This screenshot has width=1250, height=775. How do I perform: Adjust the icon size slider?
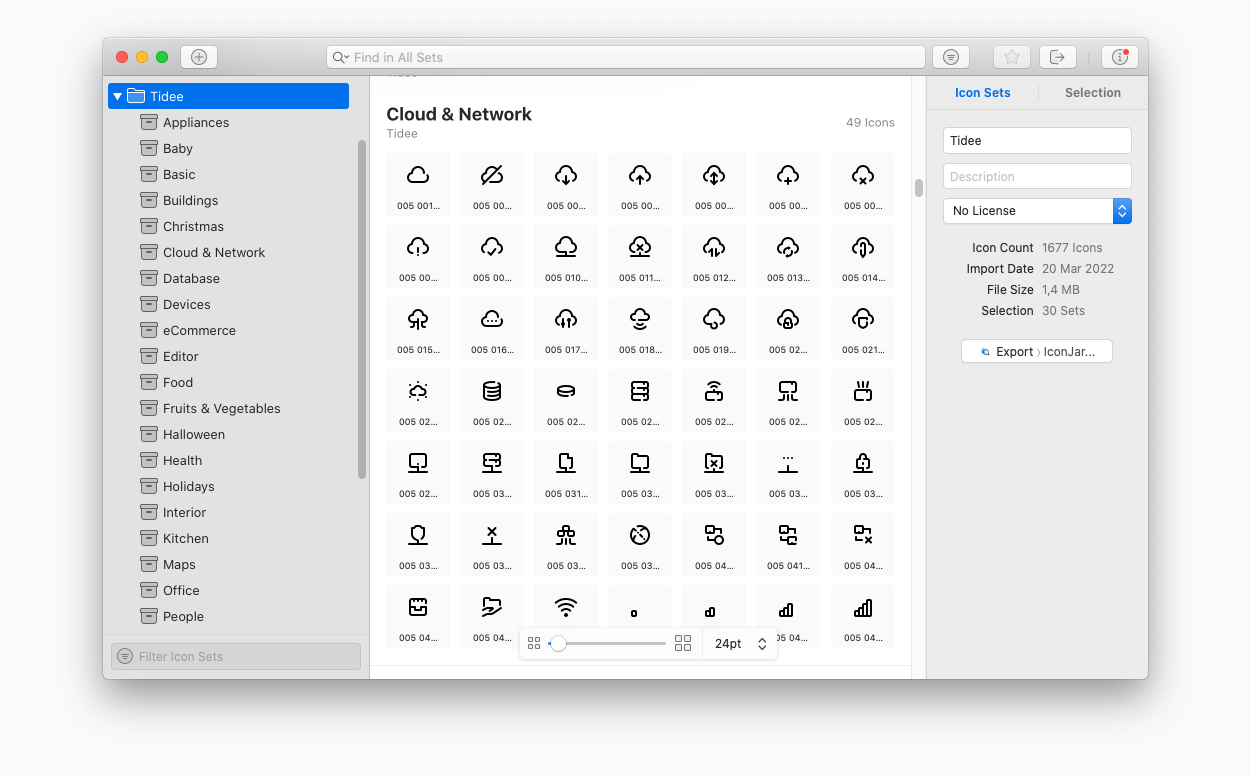point(560,644)
